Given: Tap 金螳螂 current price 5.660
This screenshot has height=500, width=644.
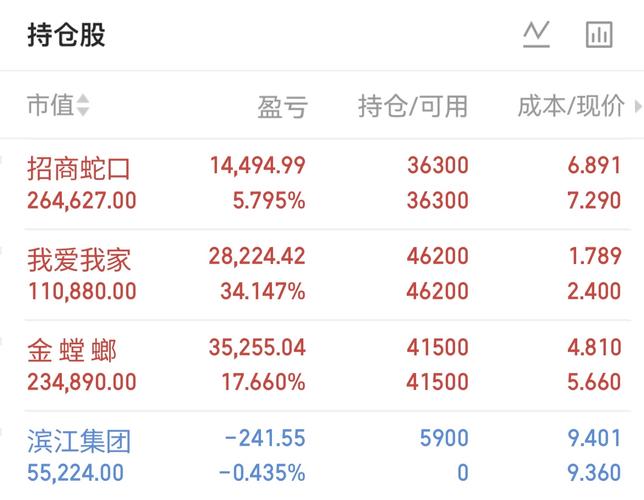Looking at the screenshot, I should 594,382.
